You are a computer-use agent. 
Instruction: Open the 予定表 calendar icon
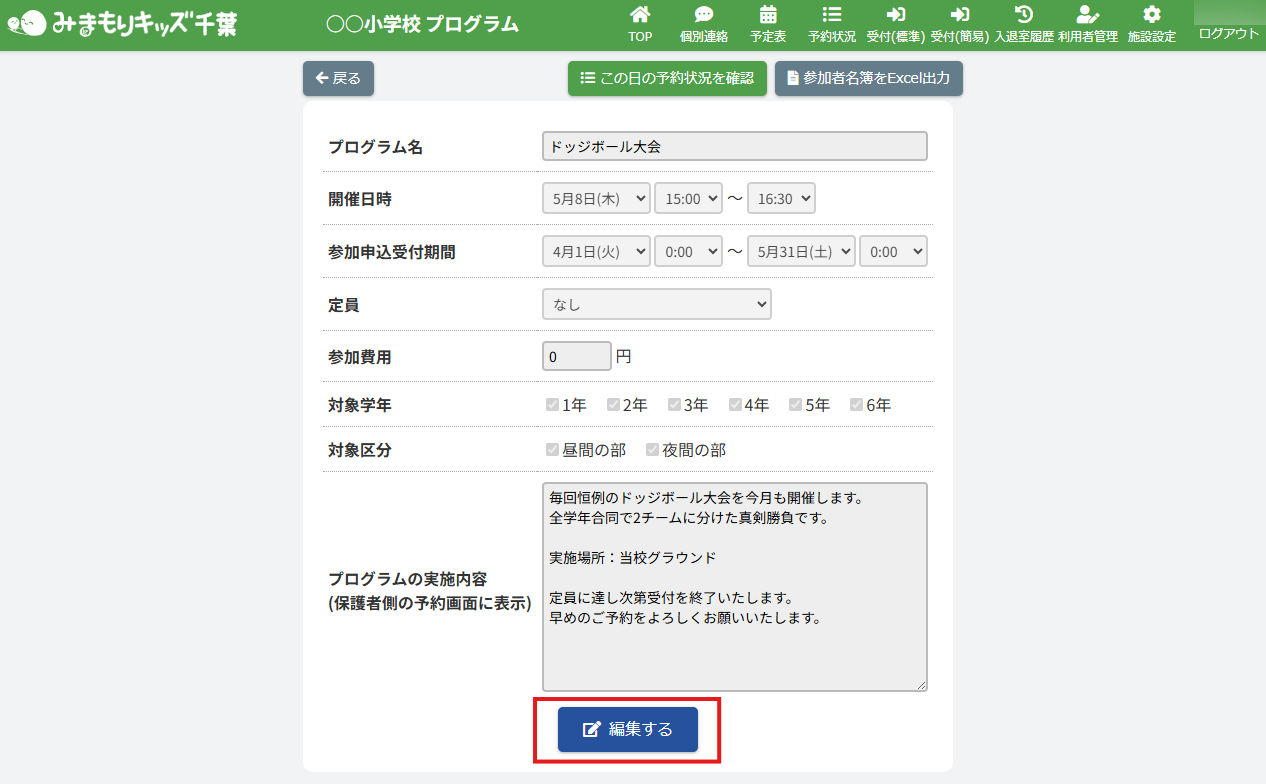click(768, 15)
